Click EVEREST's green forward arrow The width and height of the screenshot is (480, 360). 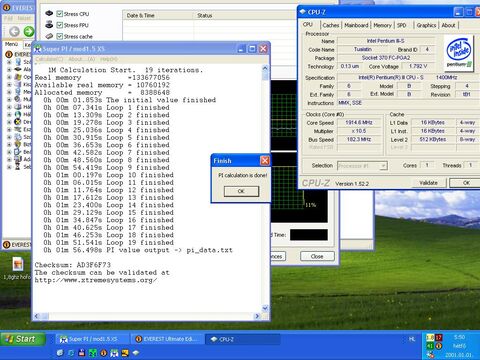[x=29, y=32]
